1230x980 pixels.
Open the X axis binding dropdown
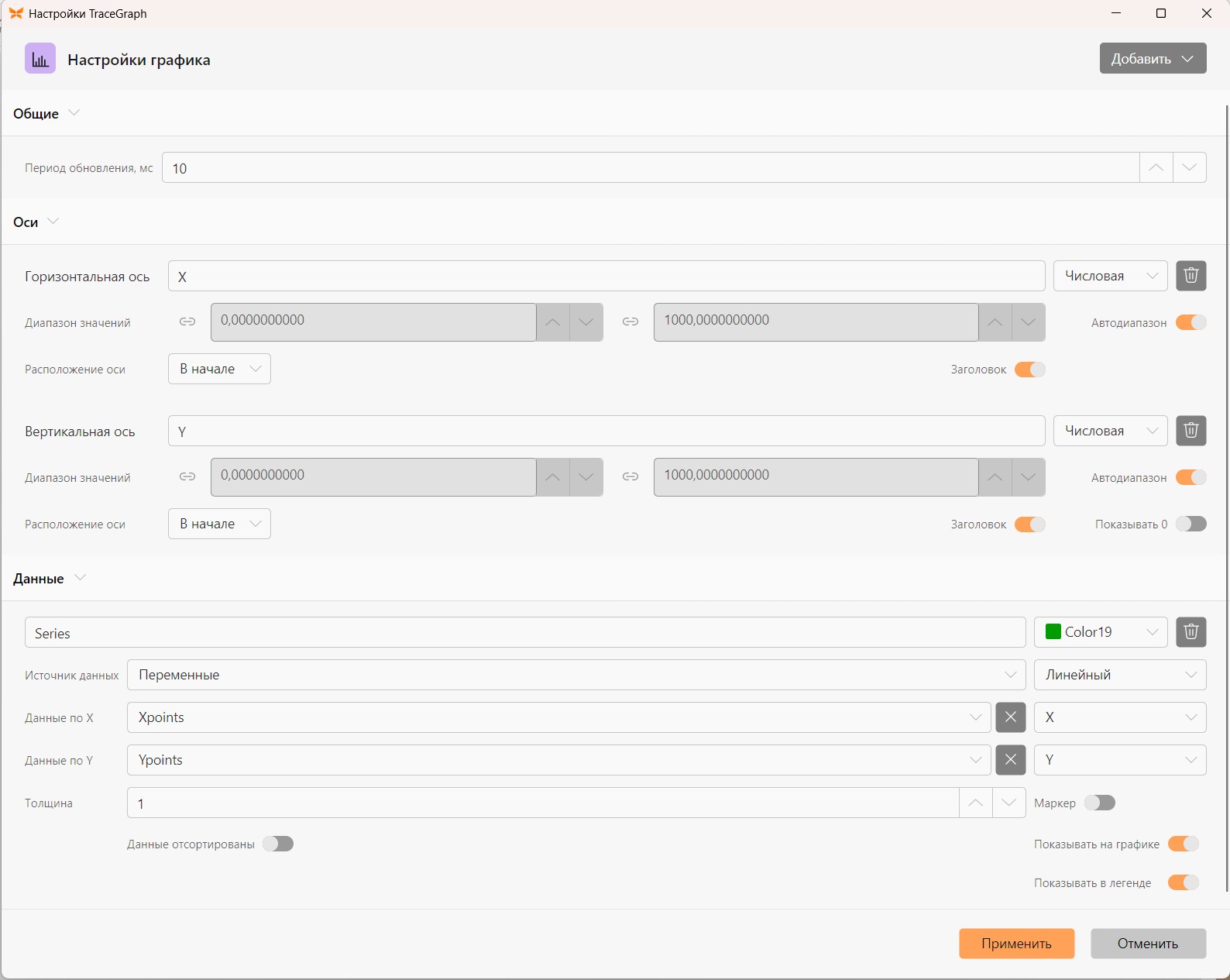[1120, 717]
